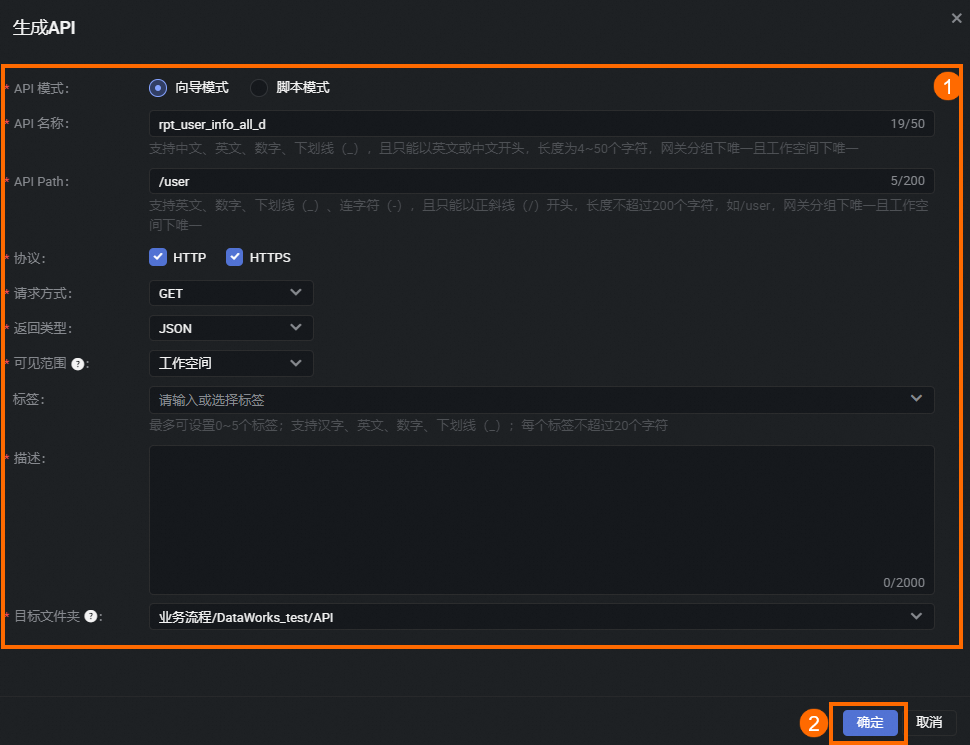The image size is (970, 745).
Task: Click the chevron on the 请求方式 selector
Action: pyautogui.click(x=296, y=293)
